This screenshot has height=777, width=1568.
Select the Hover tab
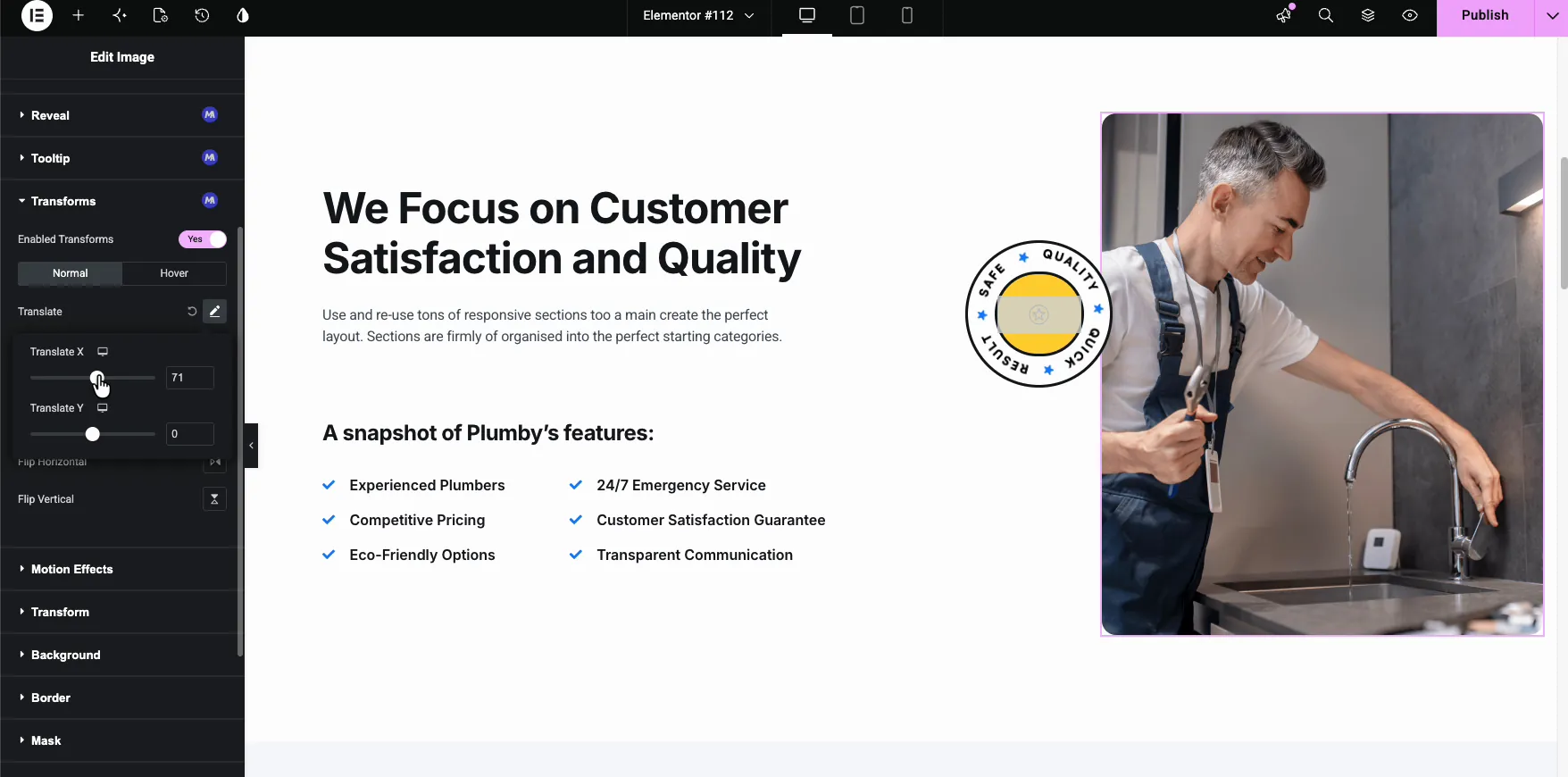point(174,273)
